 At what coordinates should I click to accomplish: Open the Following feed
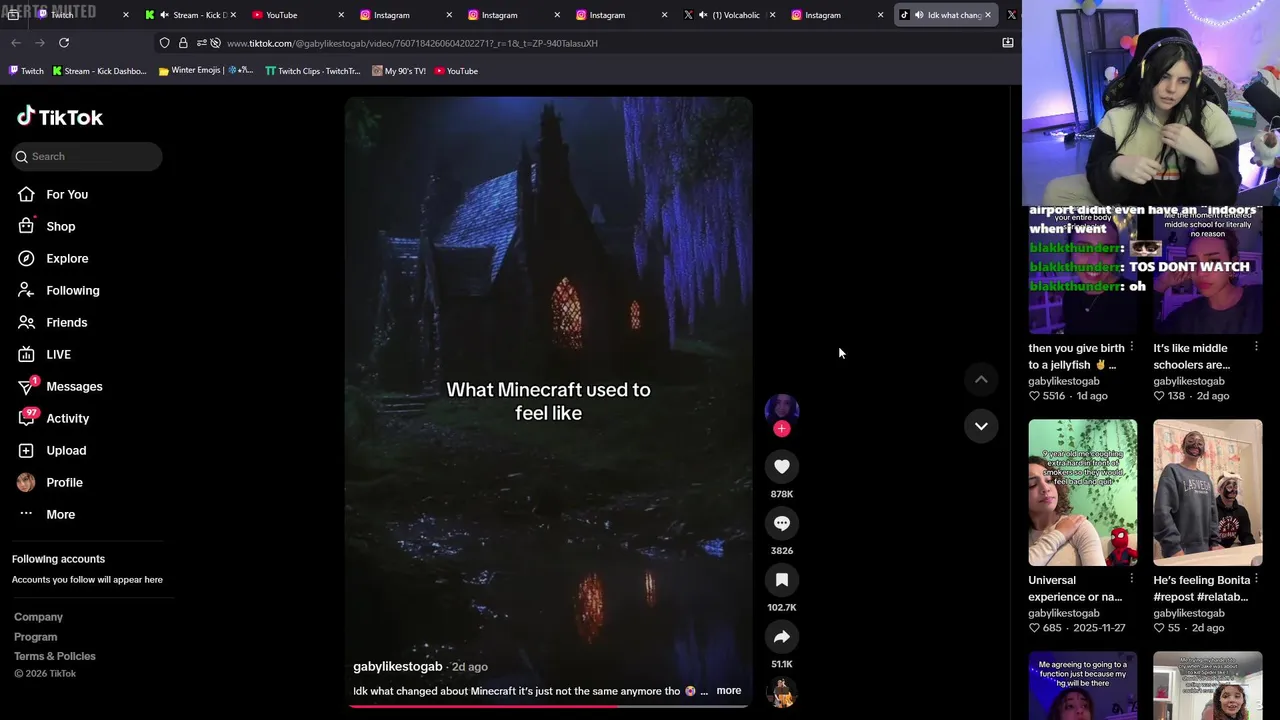coord(72,290)
